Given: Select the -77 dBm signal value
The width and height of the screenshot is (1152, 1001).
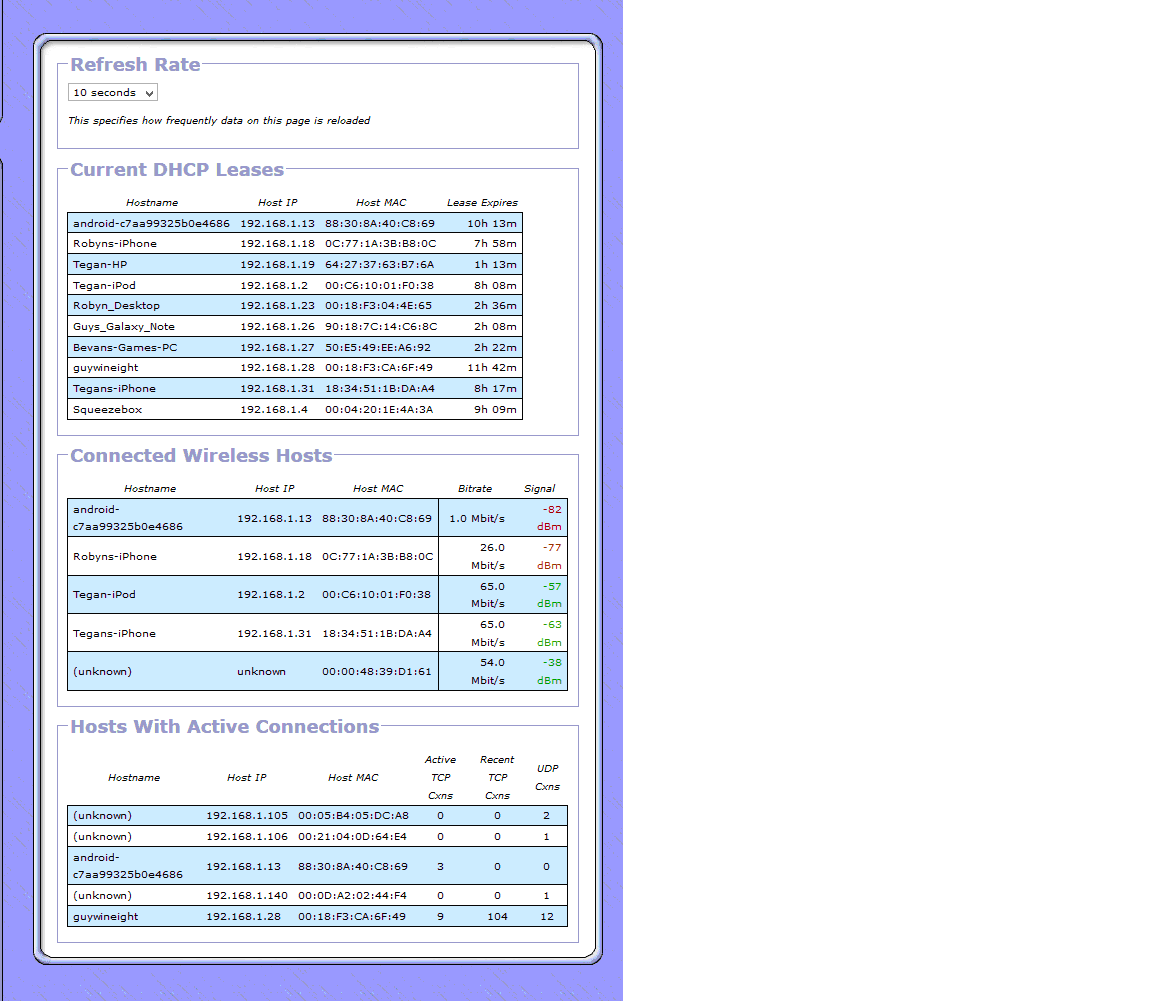Looking at the screenshot, I should 550,556.
